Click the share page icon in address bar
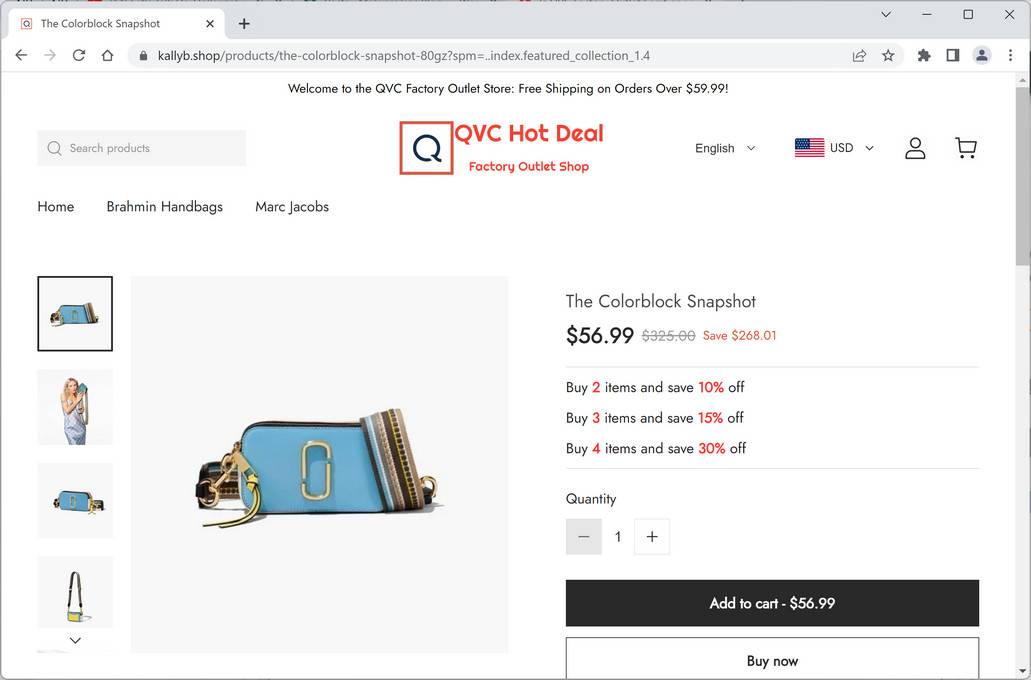This screenshot has height=680, width=1031. pos(859,56)
